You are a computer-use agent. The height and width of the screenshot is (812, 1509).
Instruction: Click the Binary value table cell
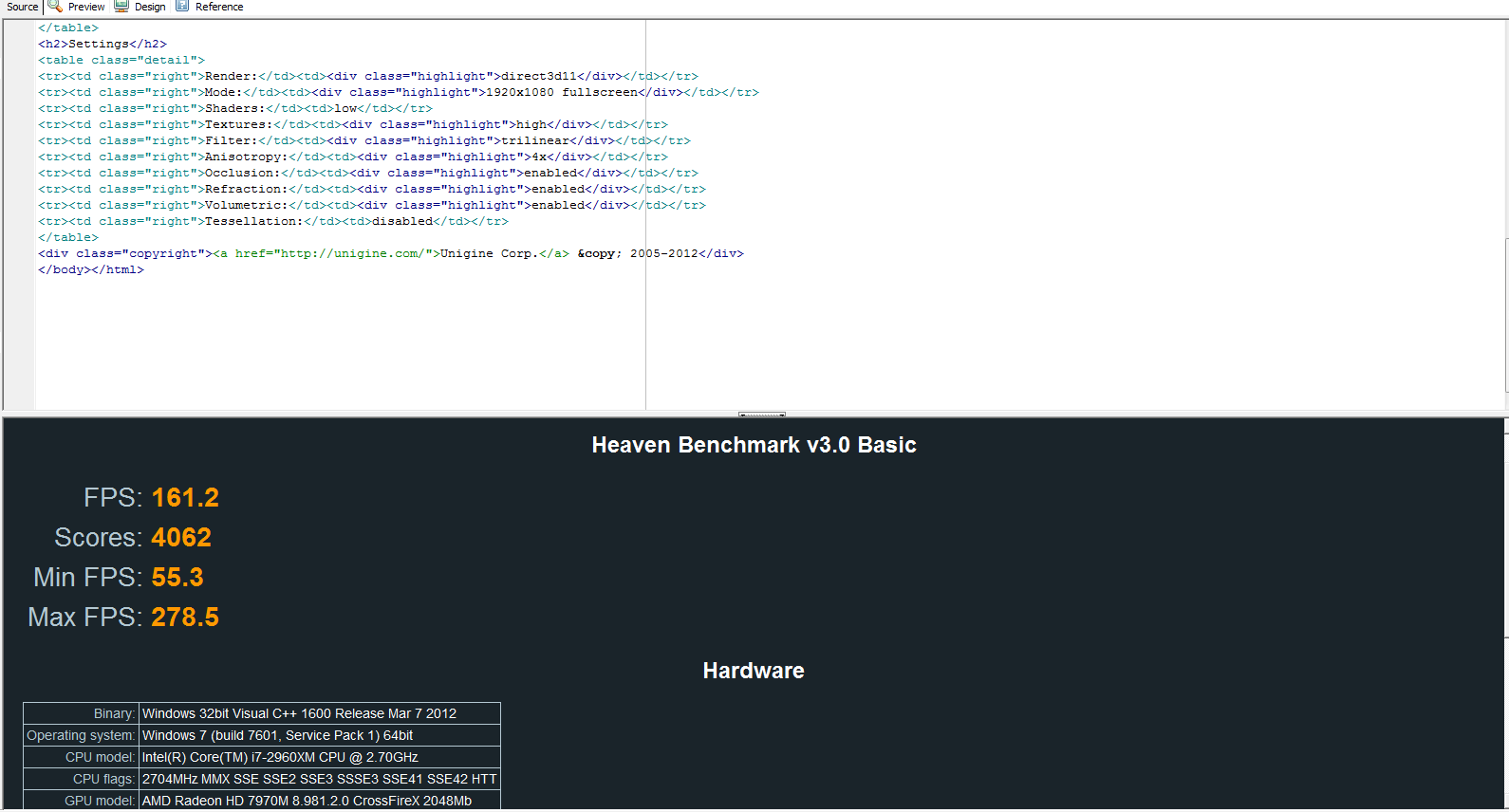[320, 713]
